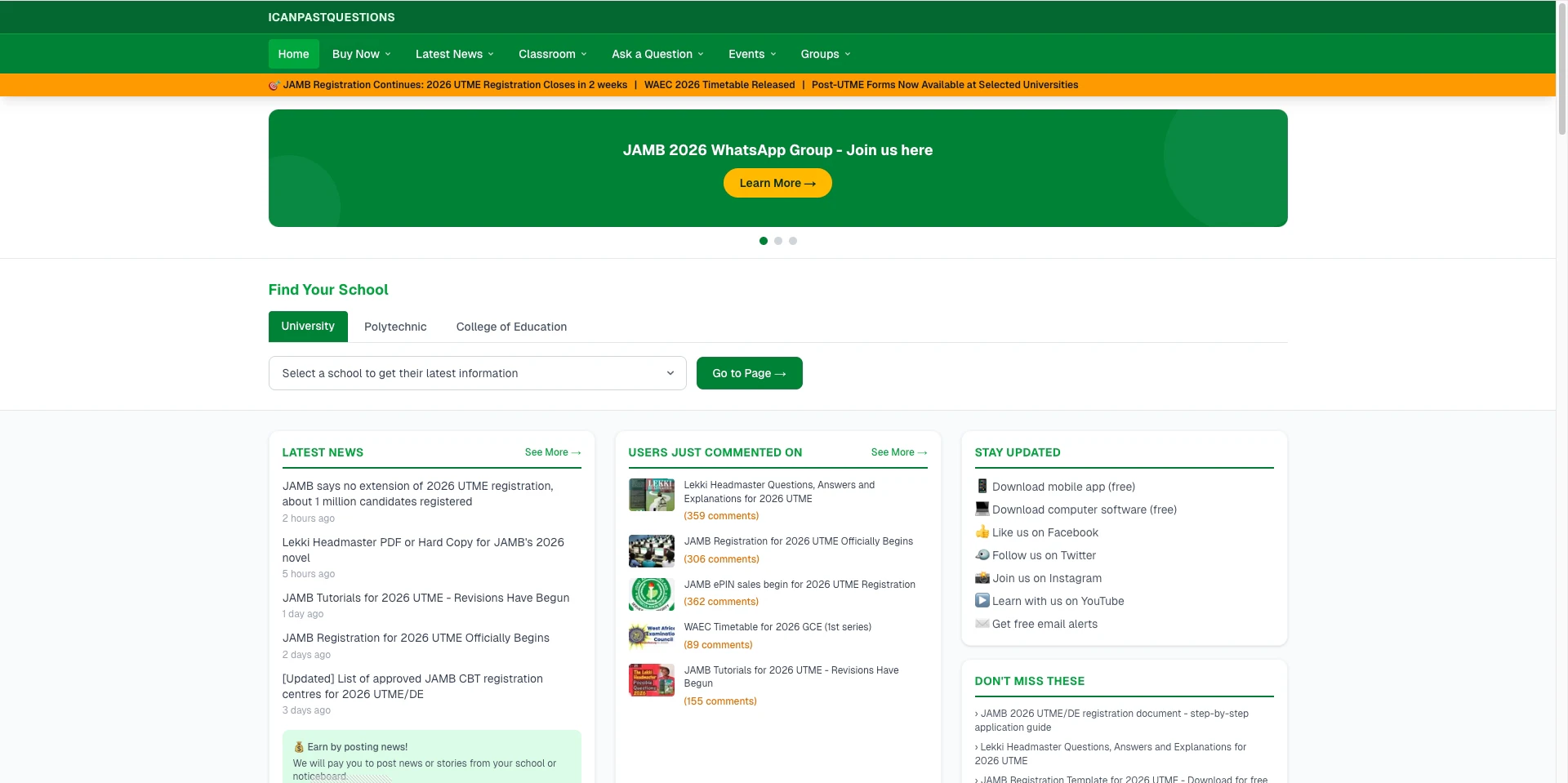The width and height of the screenshot is (1568, 783).
Task: Open JAMB says no extension news article
Action: pos(417,494)
